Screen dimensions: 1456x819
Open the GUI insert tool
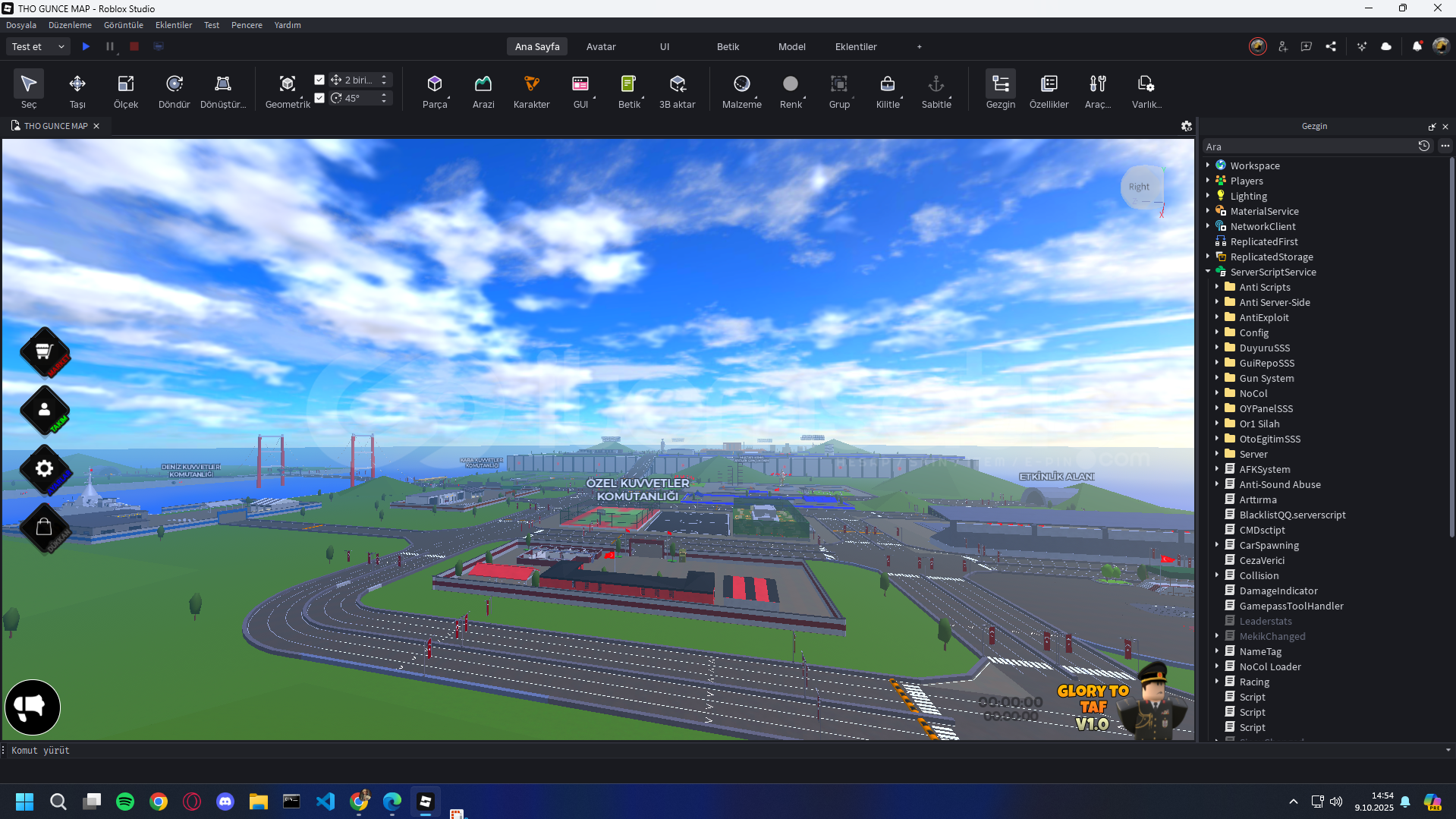pyautogui.click(x=580, y=90)
